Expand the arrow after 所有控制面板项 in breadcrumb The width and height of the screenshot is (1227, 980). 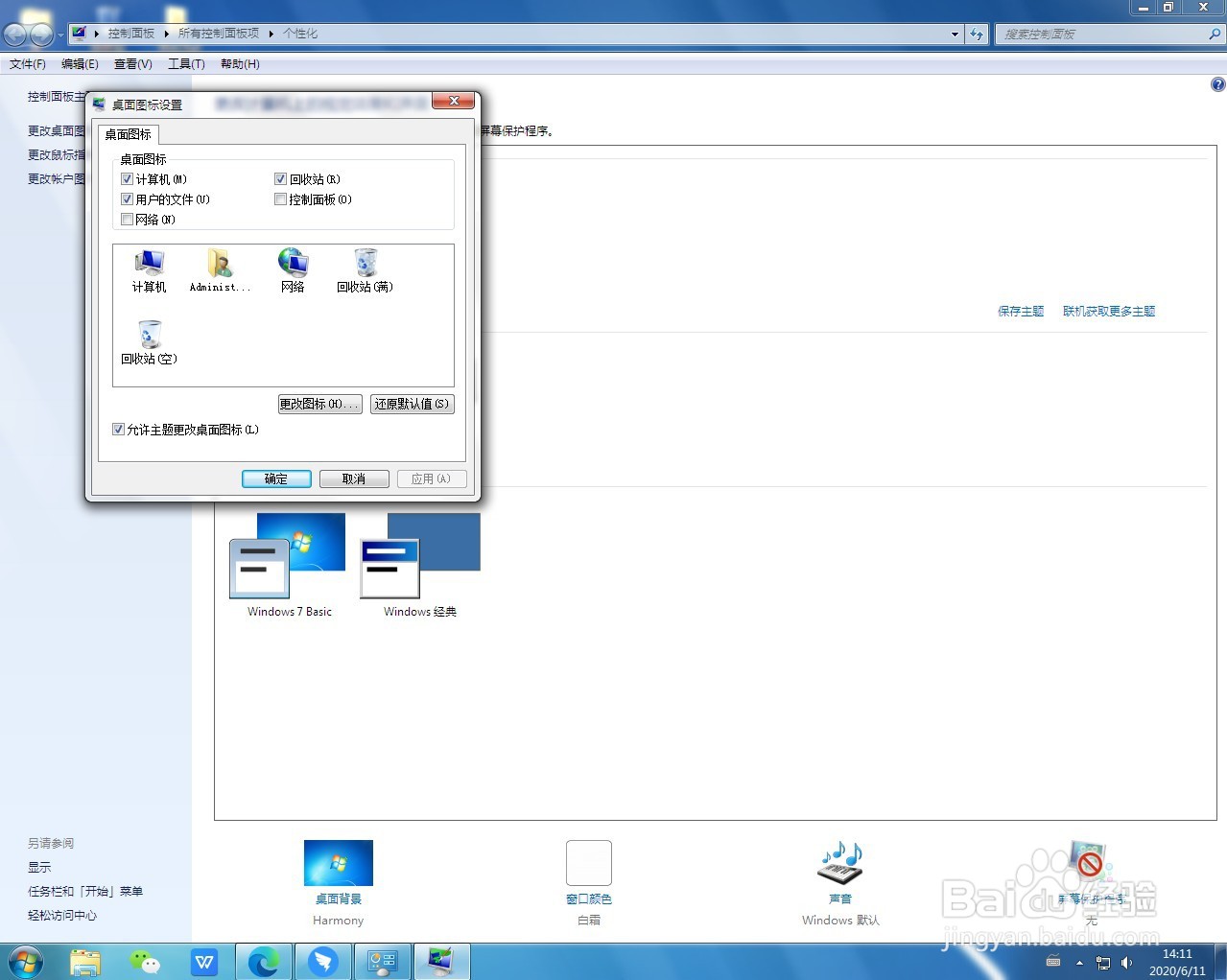tap(271, 34)
